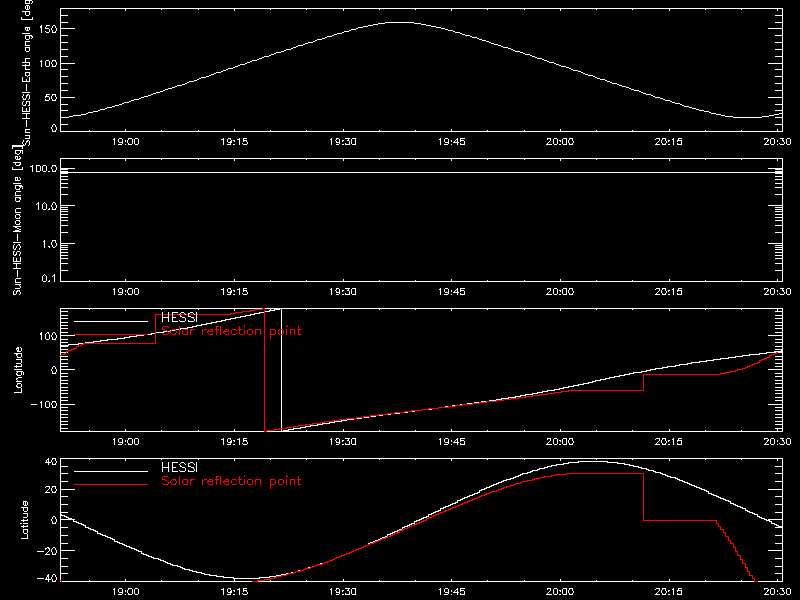Click the 'Longitude' y-axis label
Image resolution: width=800 pixels, height=600 pixels.
click(18, 370)
